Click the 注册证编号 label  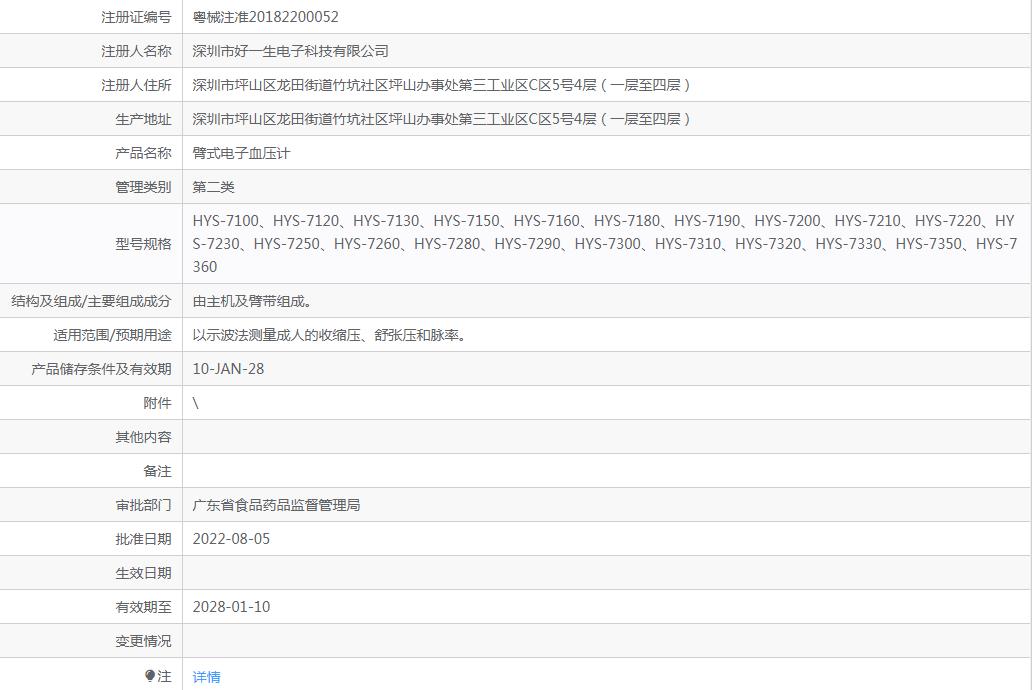(x=136, y=17)
